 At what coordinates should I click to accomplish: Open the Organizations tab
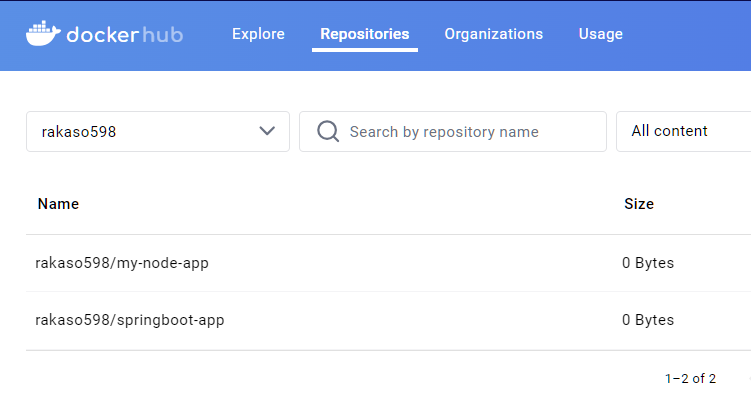493,34
